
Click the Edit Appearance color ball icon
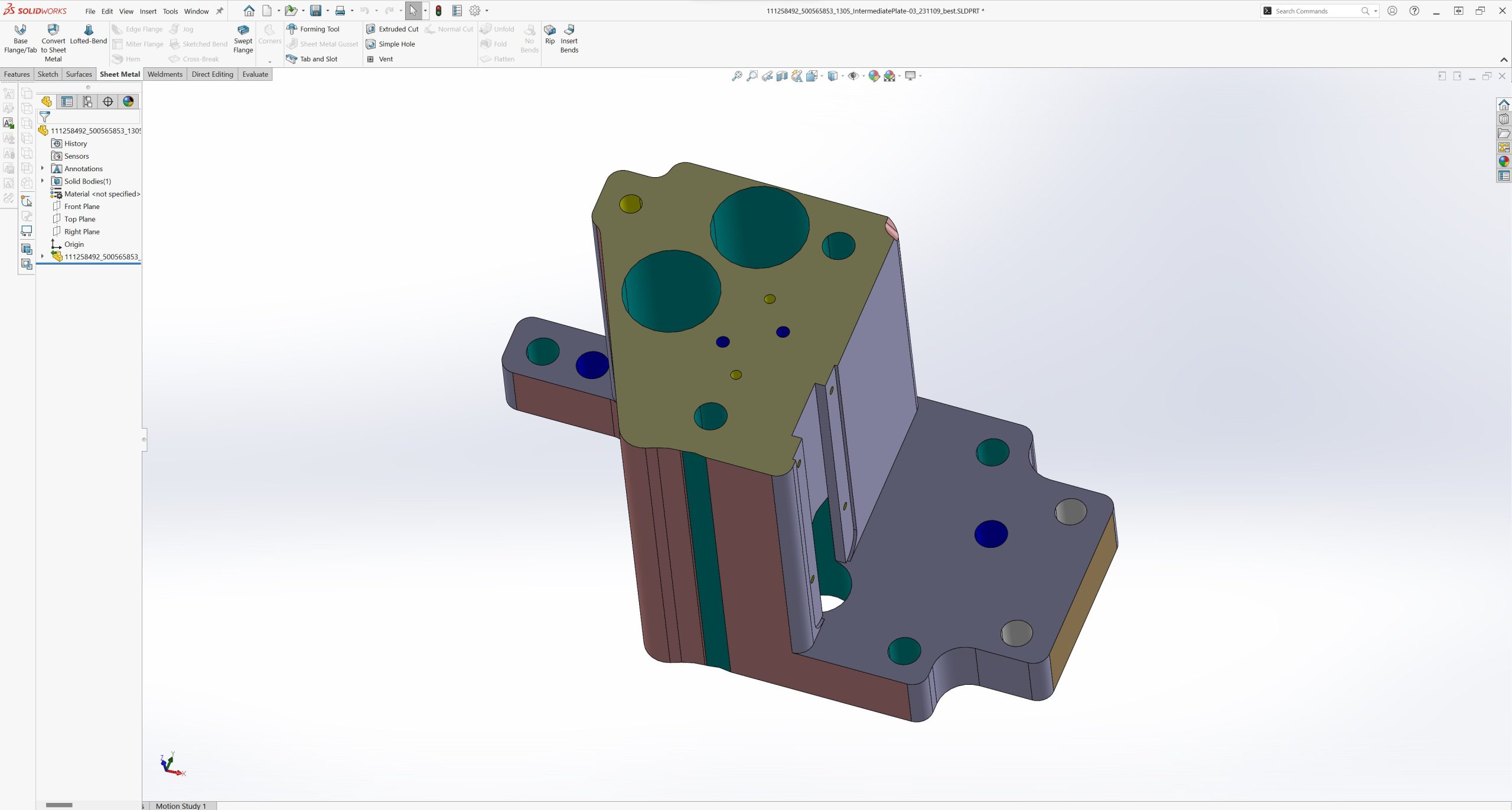click(874, 76)
